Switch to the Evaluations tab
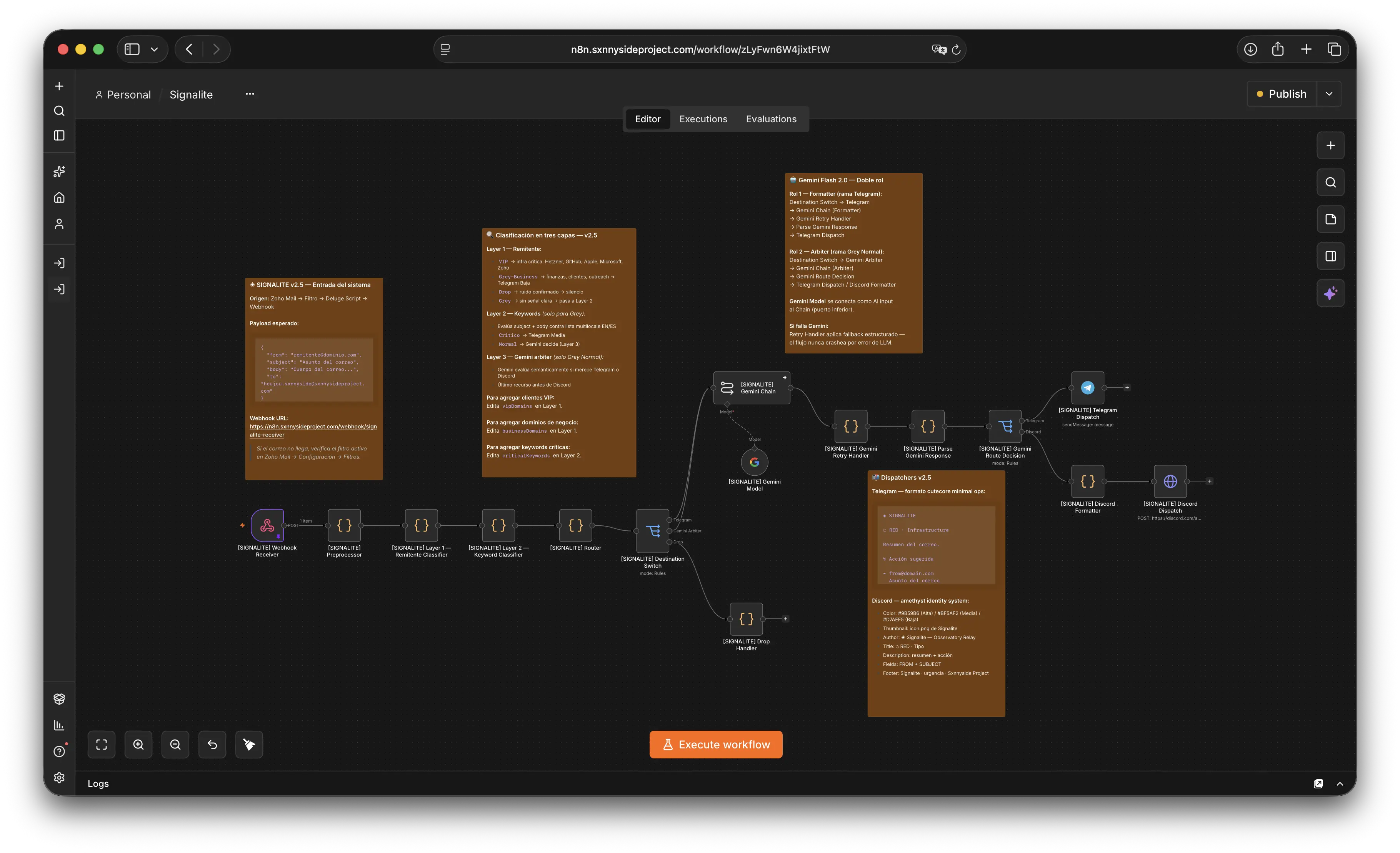This screenshot has height=853, width=1400. (771, 119)
